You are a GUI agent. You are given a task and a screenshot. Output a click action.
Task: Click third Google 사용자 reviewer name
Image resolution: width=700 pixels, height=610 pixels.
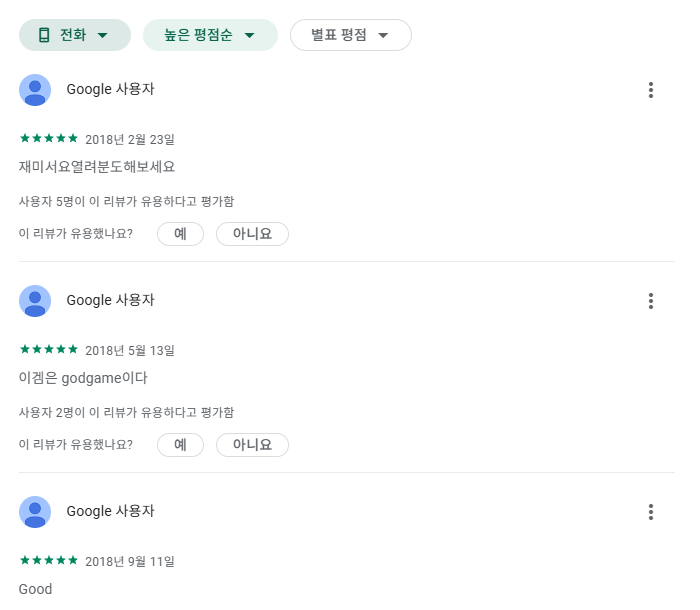coord(110,511)
